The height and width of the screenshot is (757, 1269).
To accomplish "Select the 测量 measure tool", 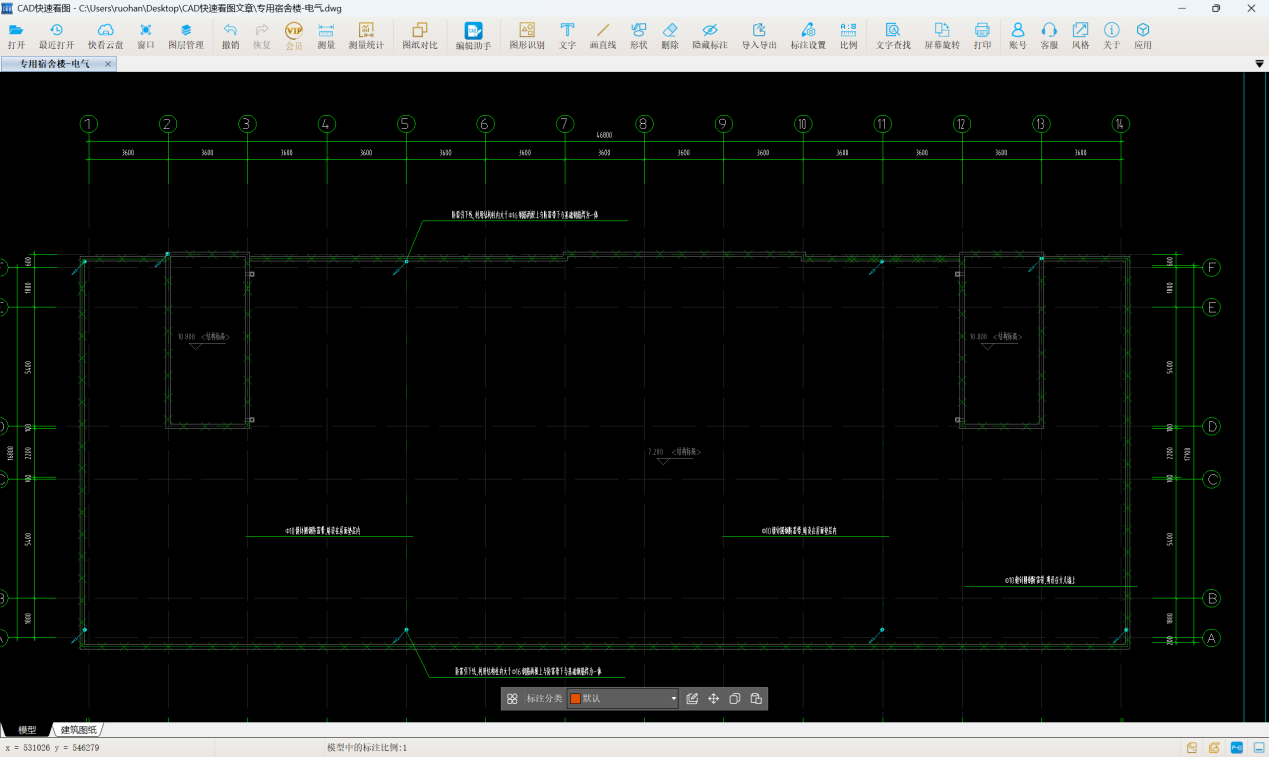I will [x=326, y=36].
